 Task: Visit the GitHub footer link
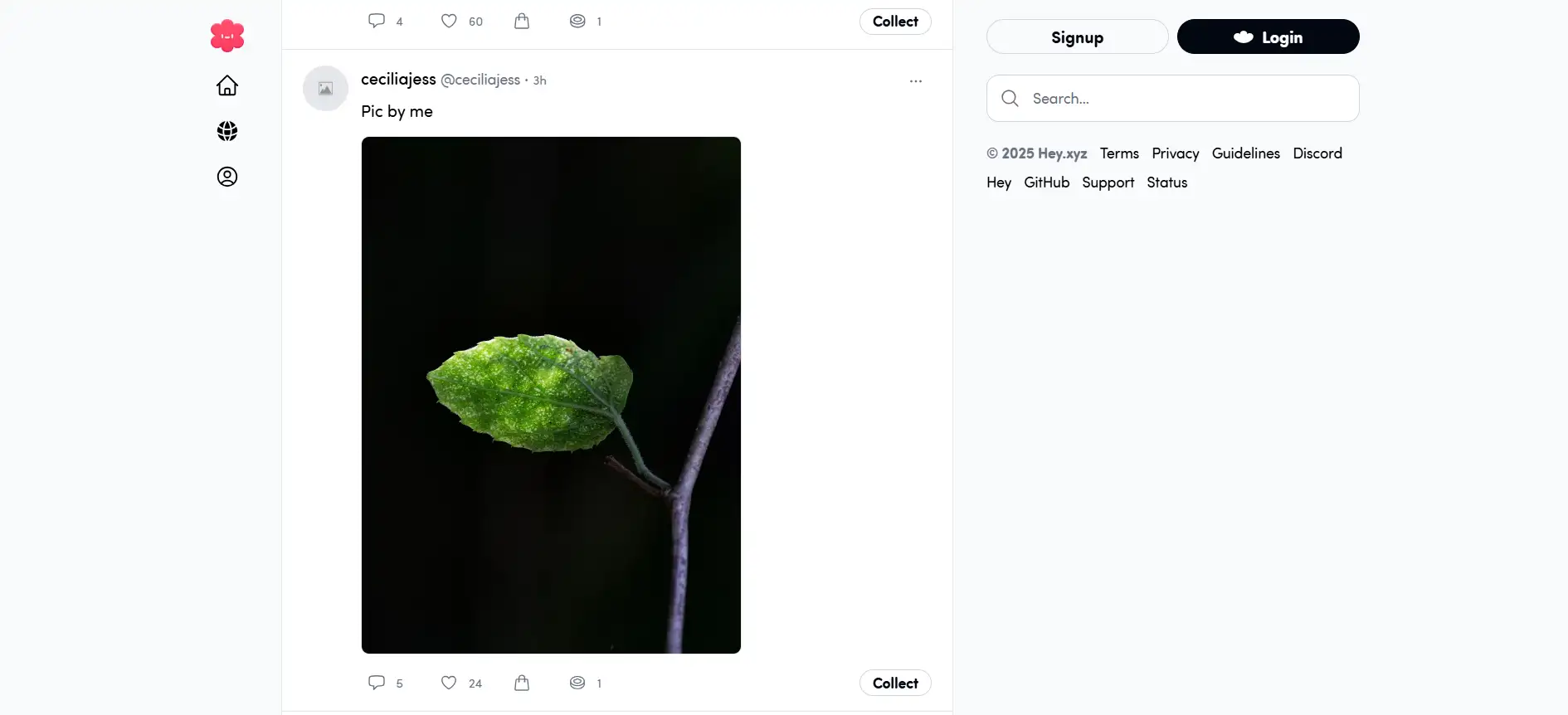pyautogui.click(x=1046, y=182)
